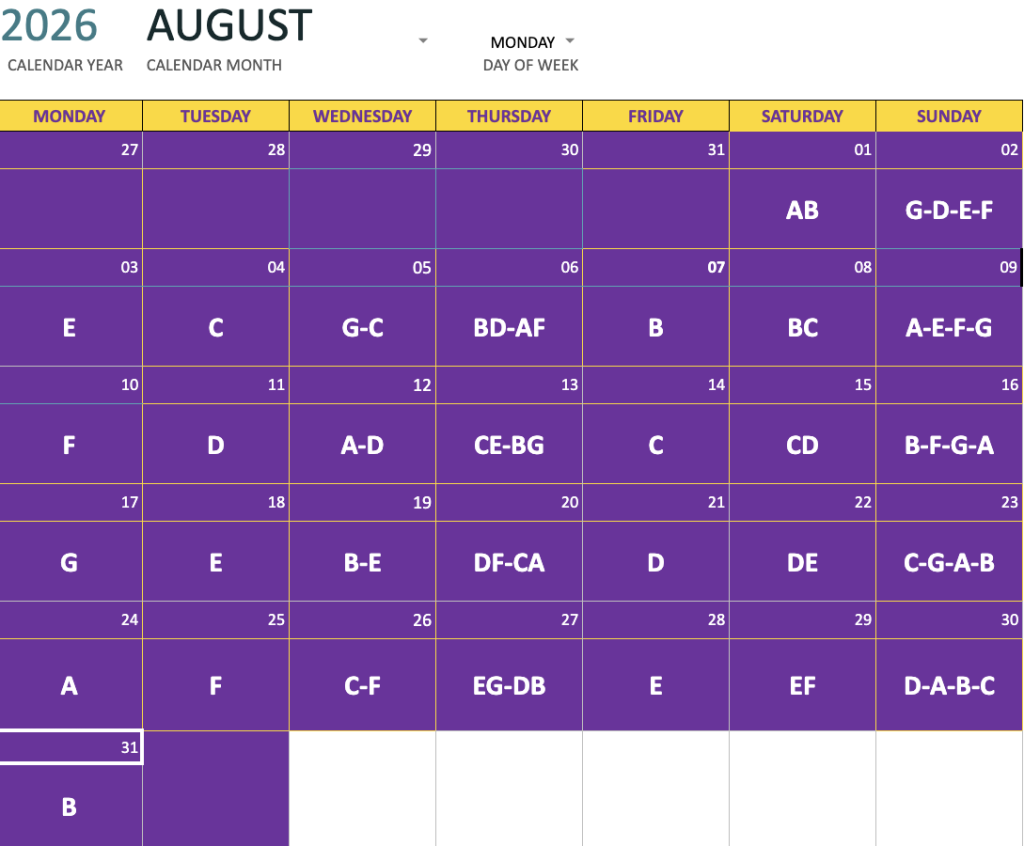Select the AB cell on Saturday 01
The height and width of the screenshot is (846, 1024).
pos(802,209)
